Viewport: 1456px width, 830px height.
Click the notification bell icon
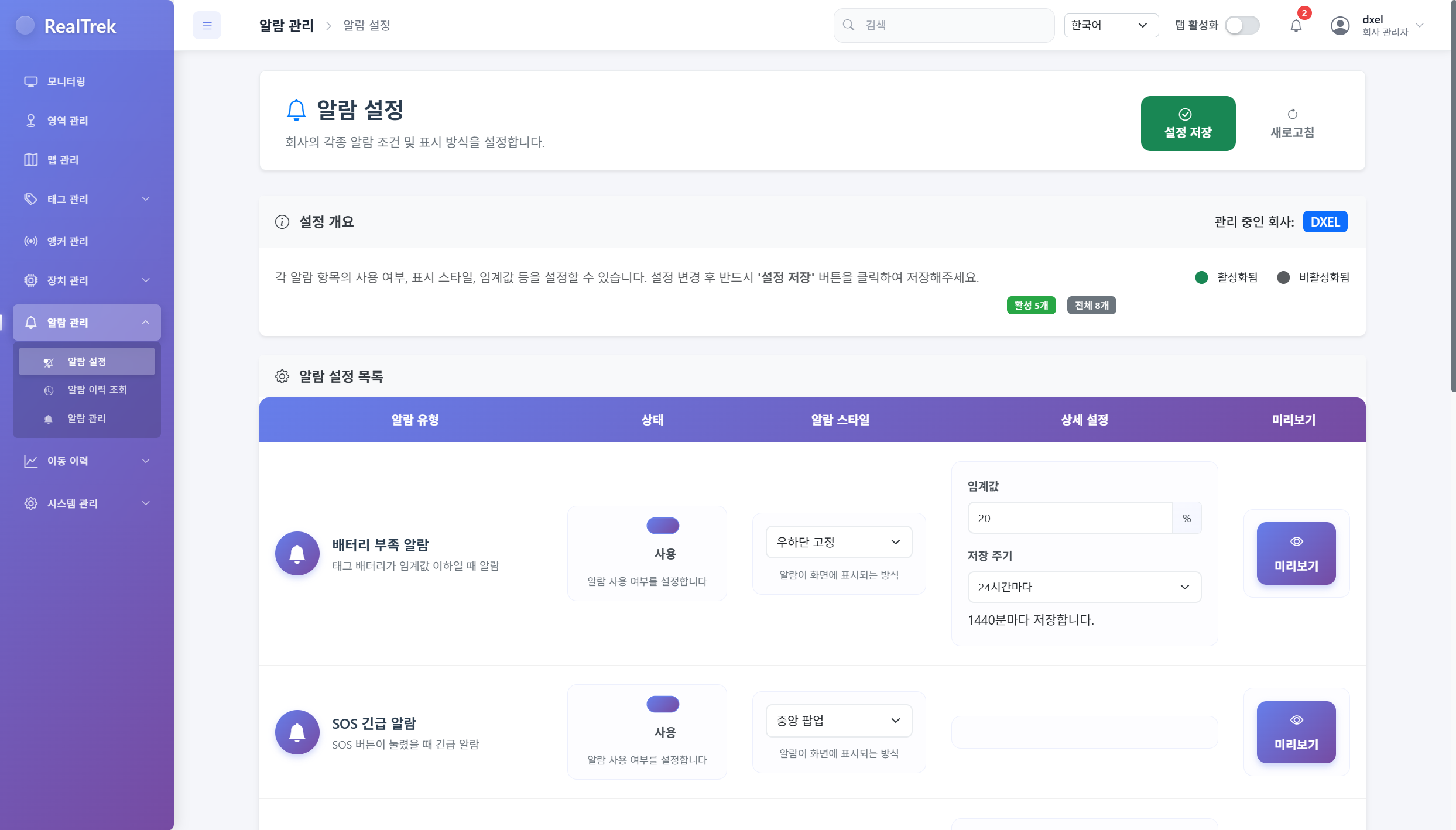pos(1296,26)
